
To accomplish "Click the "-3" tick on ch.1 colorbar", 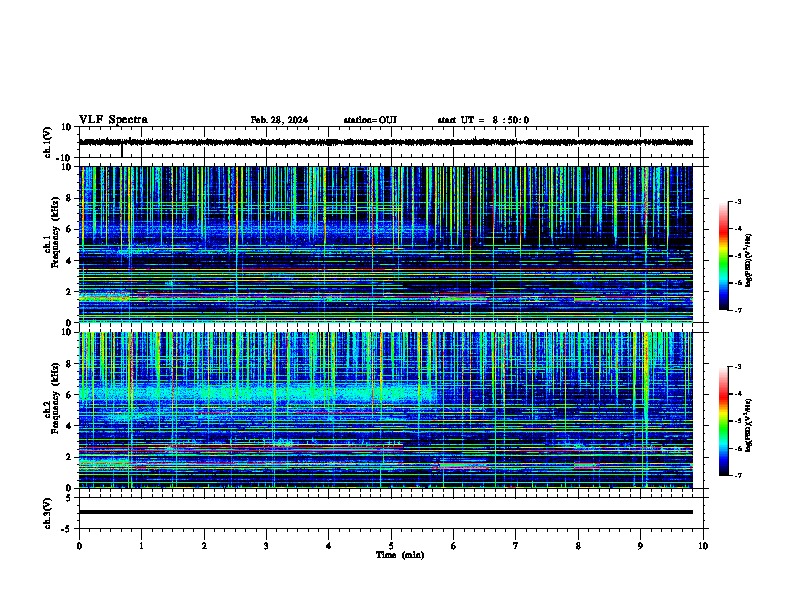I will click(x=738, y=202).
